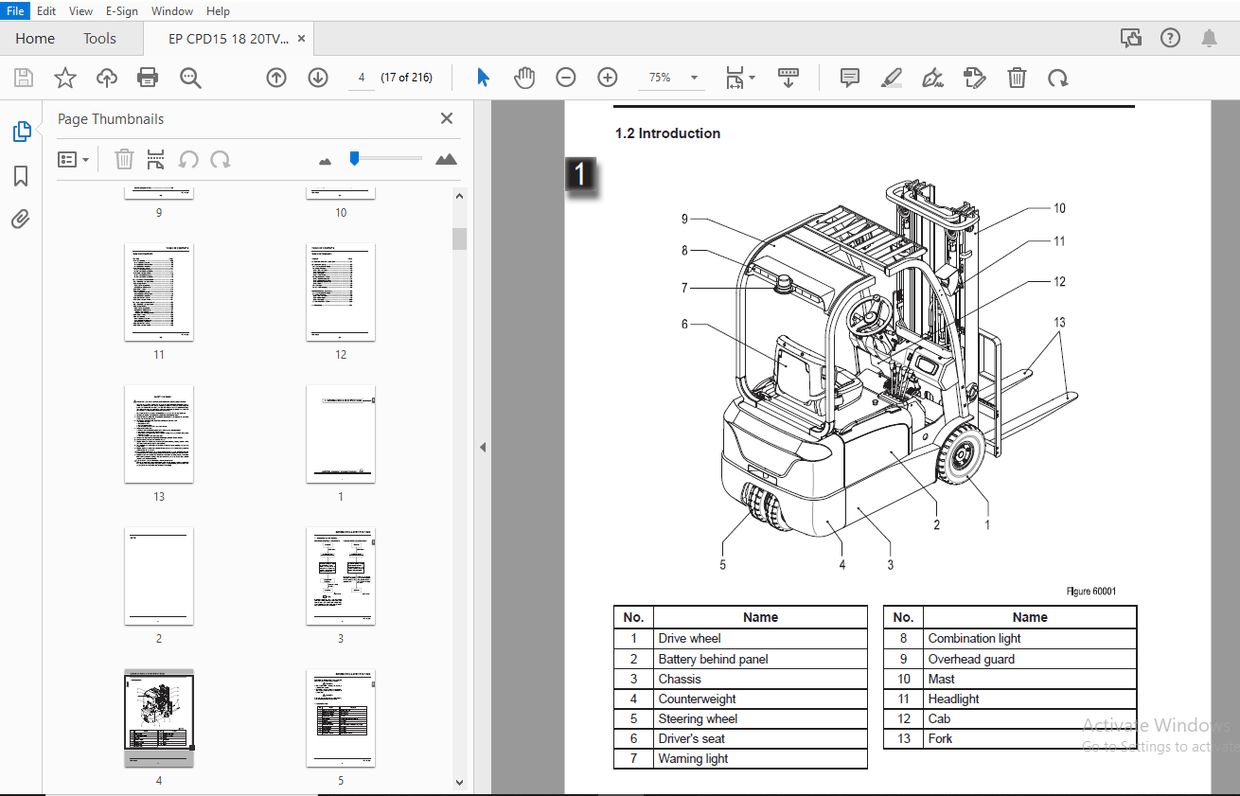This screenshot has height=796, width=1240.
Task: Choose the Selection arrow tool
Action: click(483, 78)
